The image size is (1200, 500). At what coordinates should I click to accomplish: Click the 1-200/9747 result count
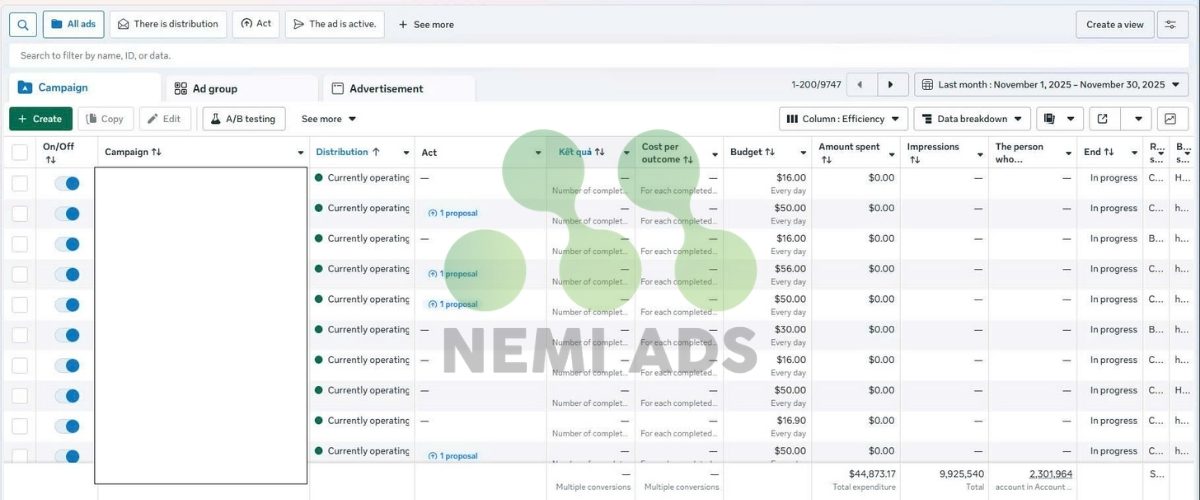tap(816, 85)
